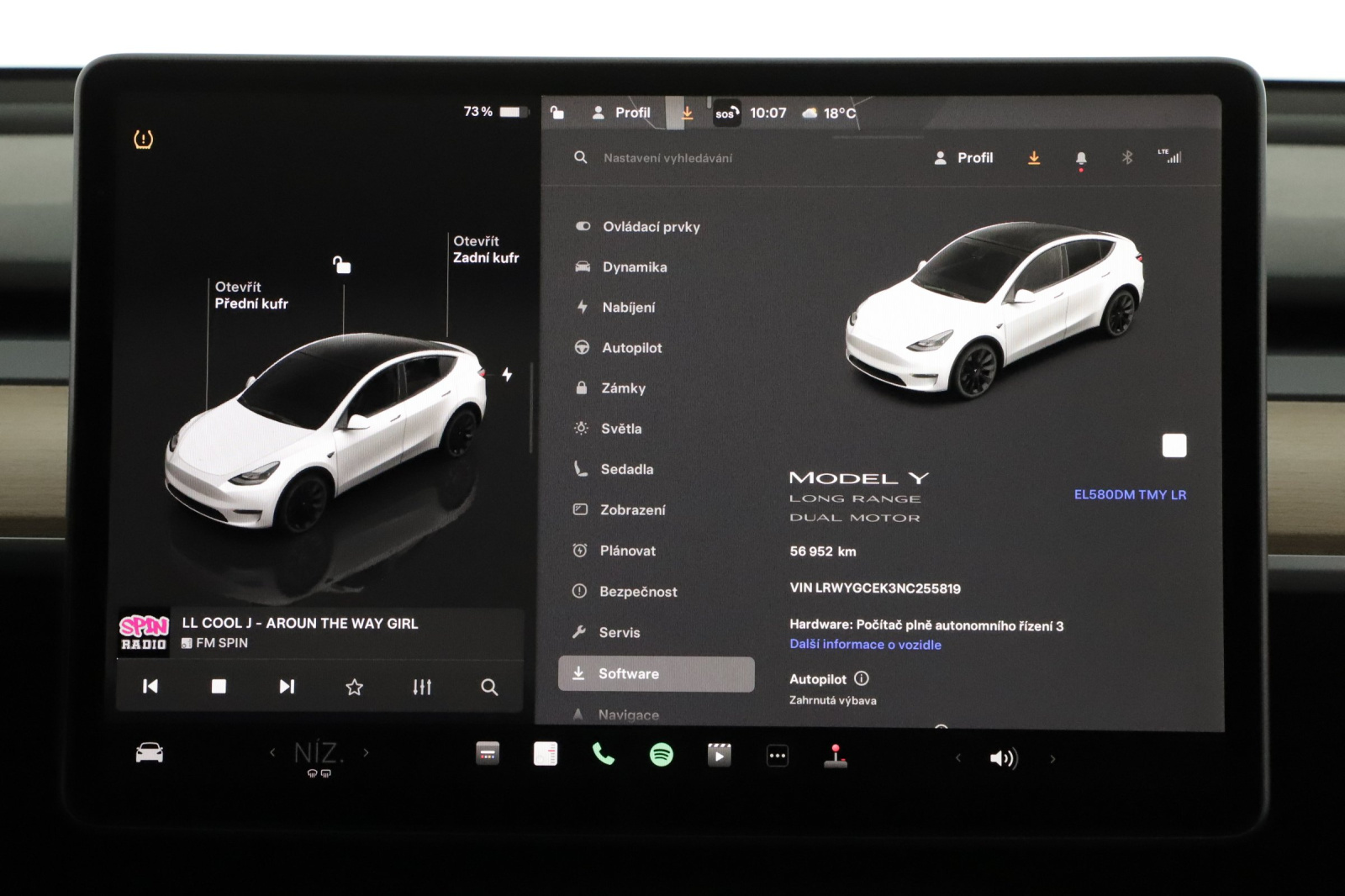Tap the 73% battery indicator
This screenshot has height=896, width=1345.
point(495,111)
